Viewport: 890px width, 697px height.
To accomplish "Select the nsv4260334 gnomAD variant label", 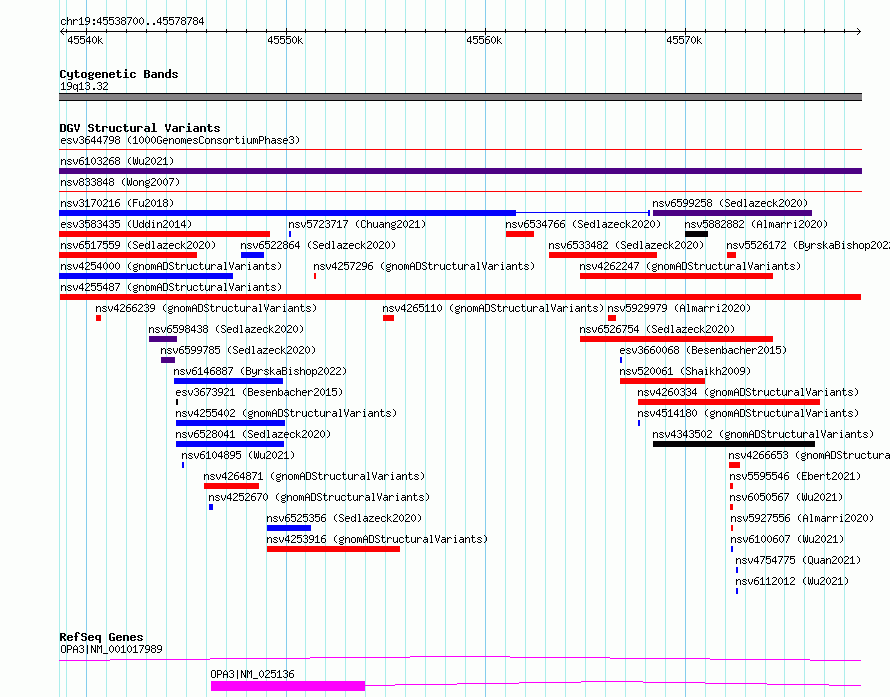I will (x=748, y=392).
